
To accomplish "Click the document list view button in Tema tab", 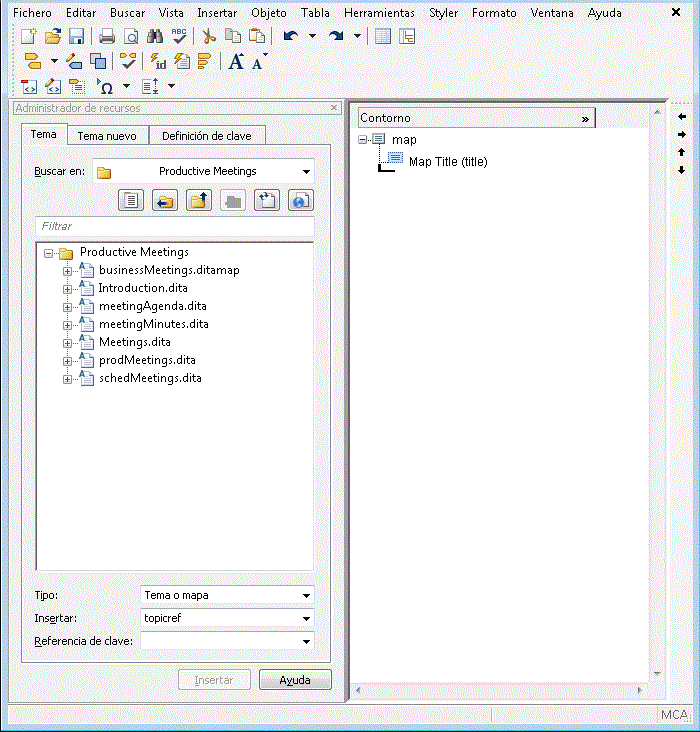I will tap(131, 201).
